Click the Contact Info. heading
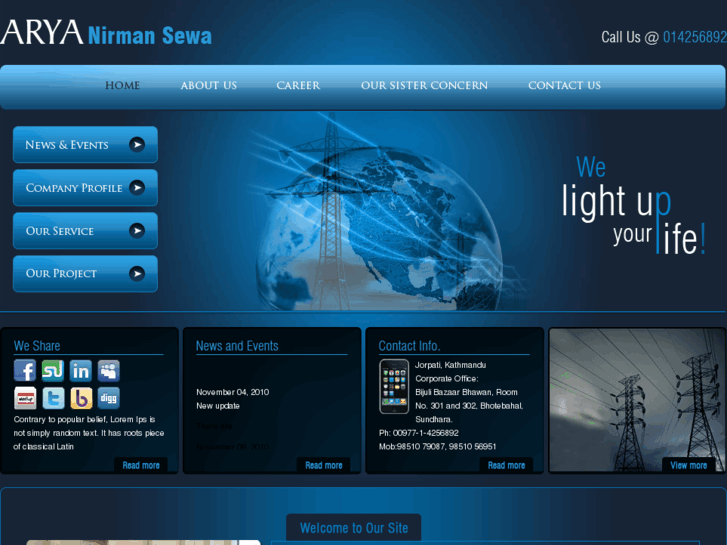Image resolution: width=727 pixels, height=545 pixels. click(409, 346)
